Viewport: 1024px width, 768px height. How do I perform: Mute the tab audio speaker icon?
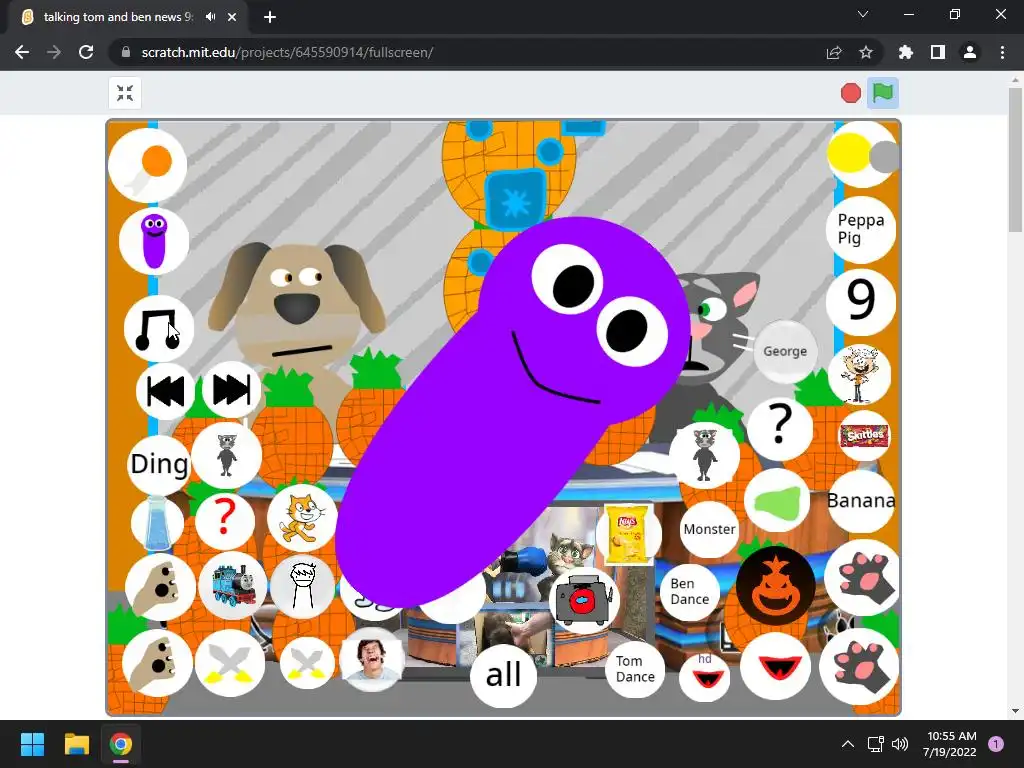[x=210, y=17]
